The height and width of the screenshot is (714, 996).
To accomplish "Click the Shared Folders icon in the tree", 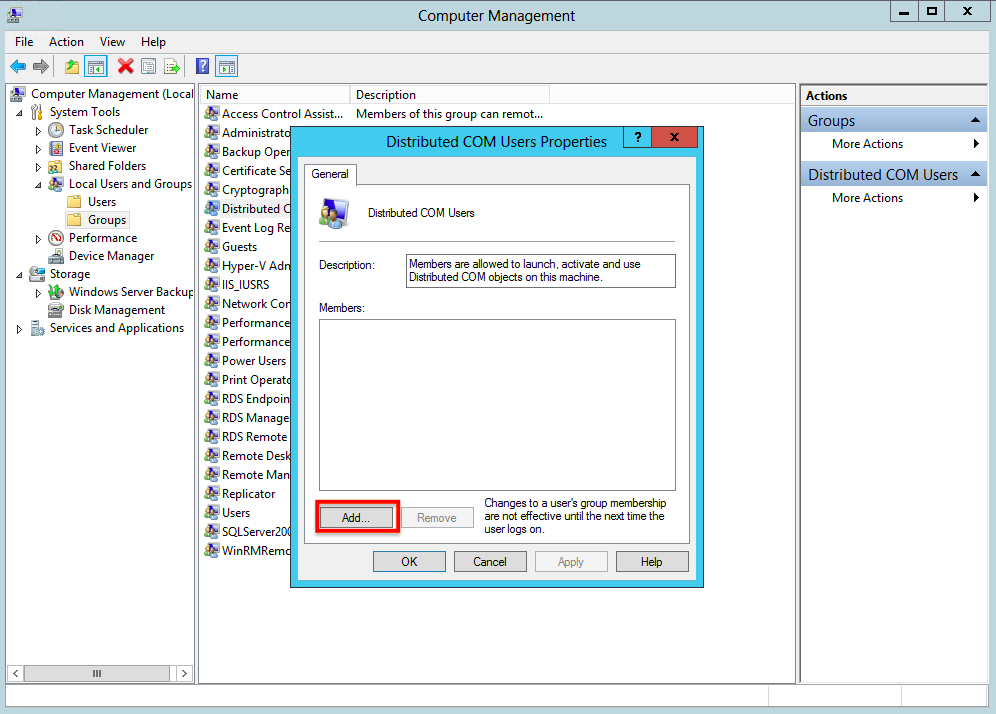I will (x=57, y=166).
